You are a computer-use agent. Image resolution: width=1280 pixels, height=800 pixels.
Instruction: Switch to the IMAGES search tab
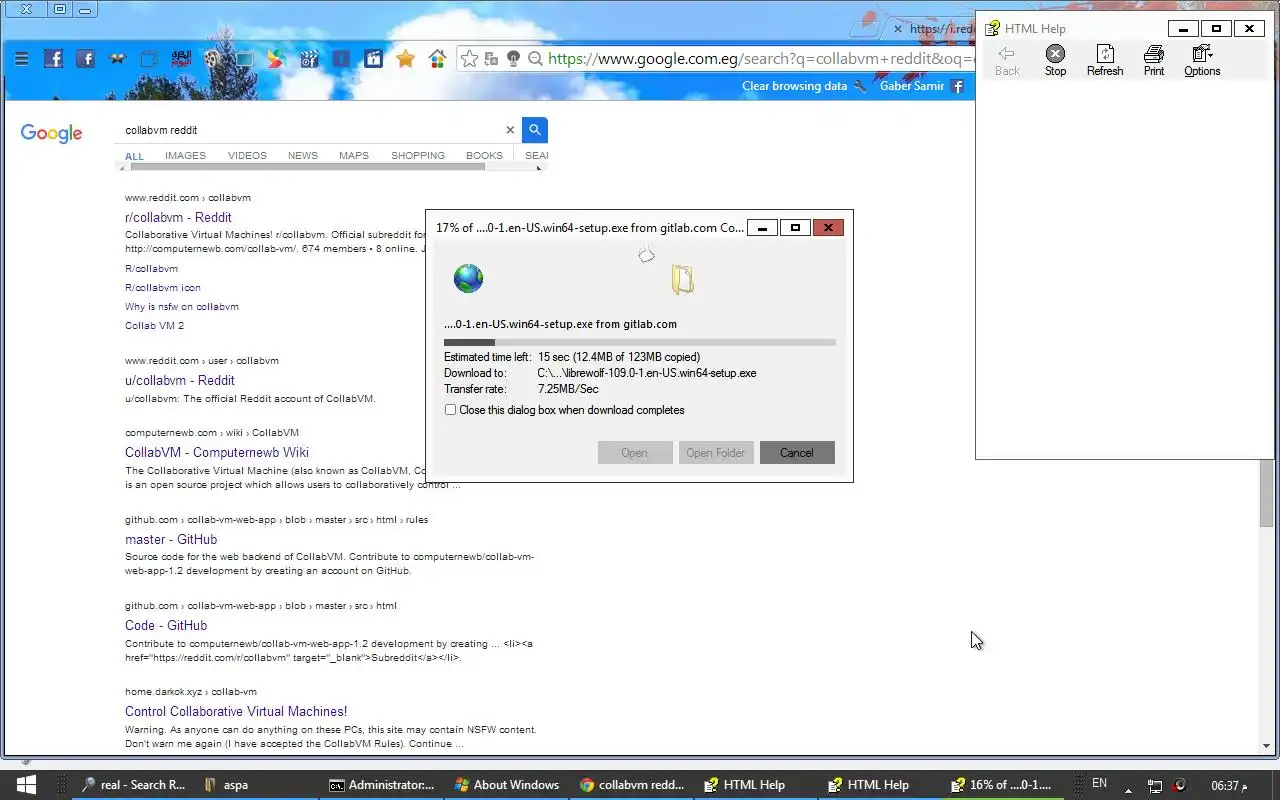pyautogui.click(x=185, y=155)
